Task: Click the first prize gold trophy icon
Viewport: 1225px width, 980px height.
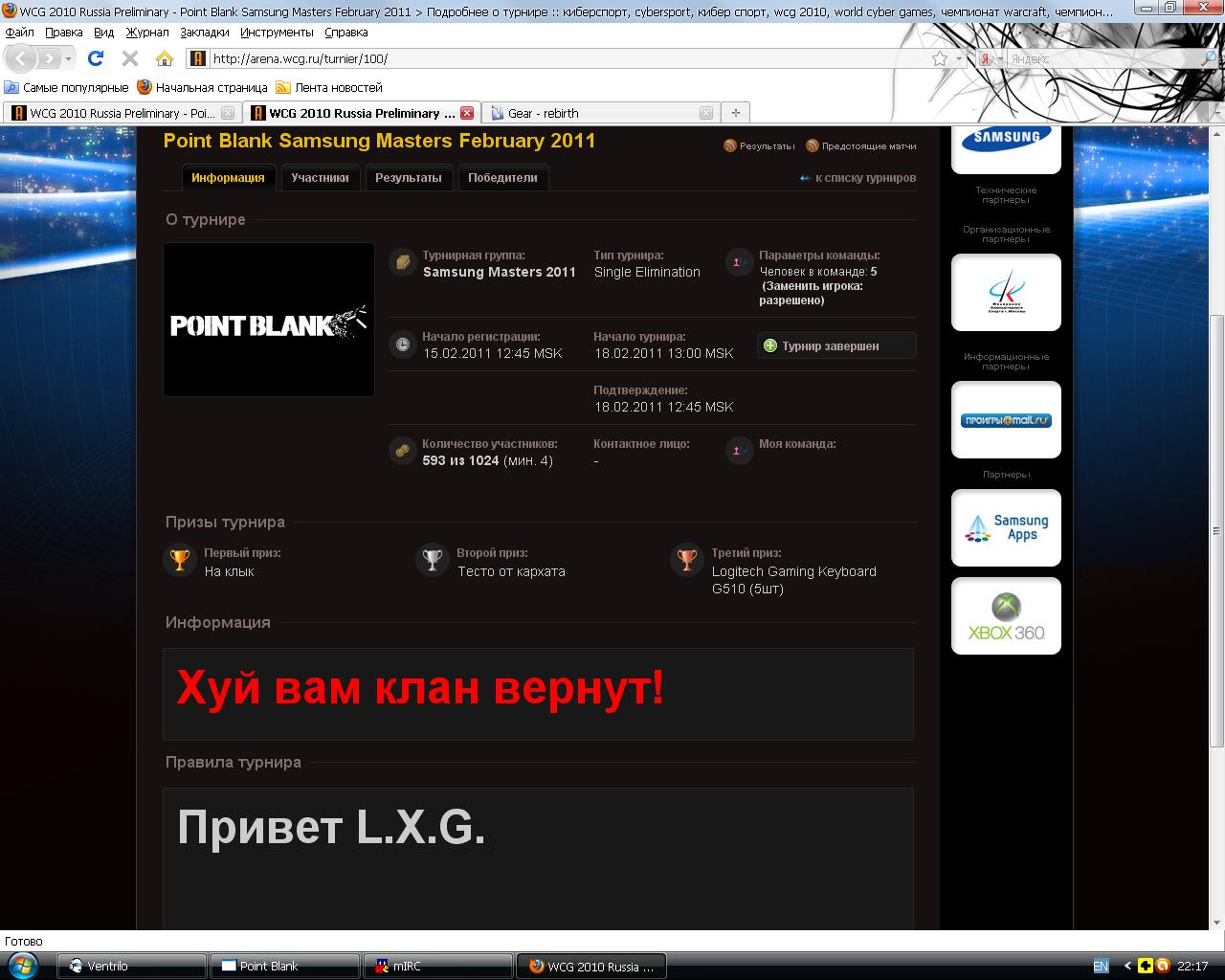Action: coord(180,560)
